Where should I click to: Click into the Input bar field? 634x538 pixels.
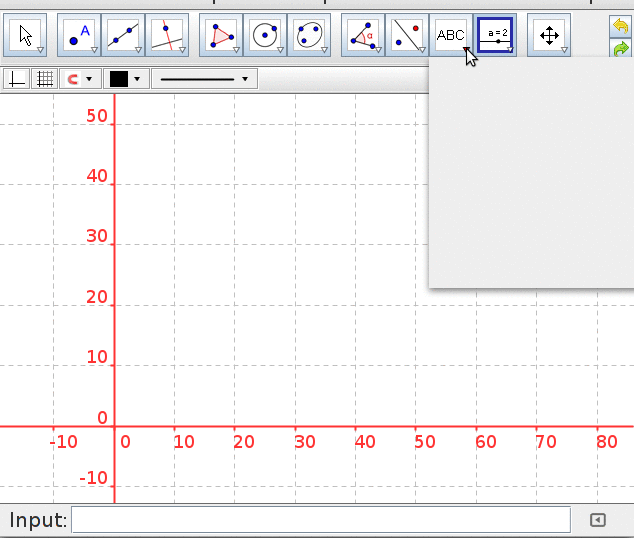[321, 520]
